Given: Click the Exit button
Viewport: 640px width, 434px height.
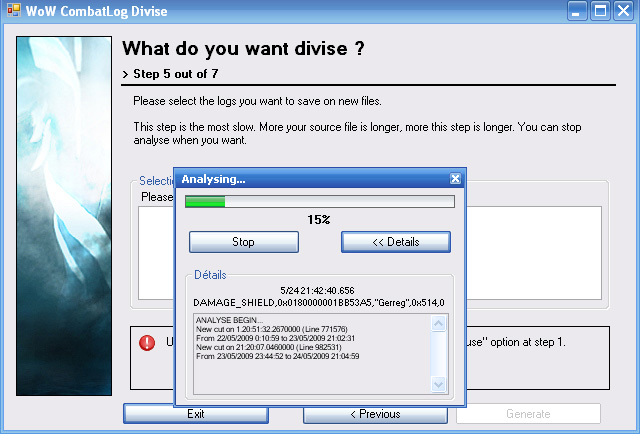Looking at the screenshot, I should coord(196,414).
